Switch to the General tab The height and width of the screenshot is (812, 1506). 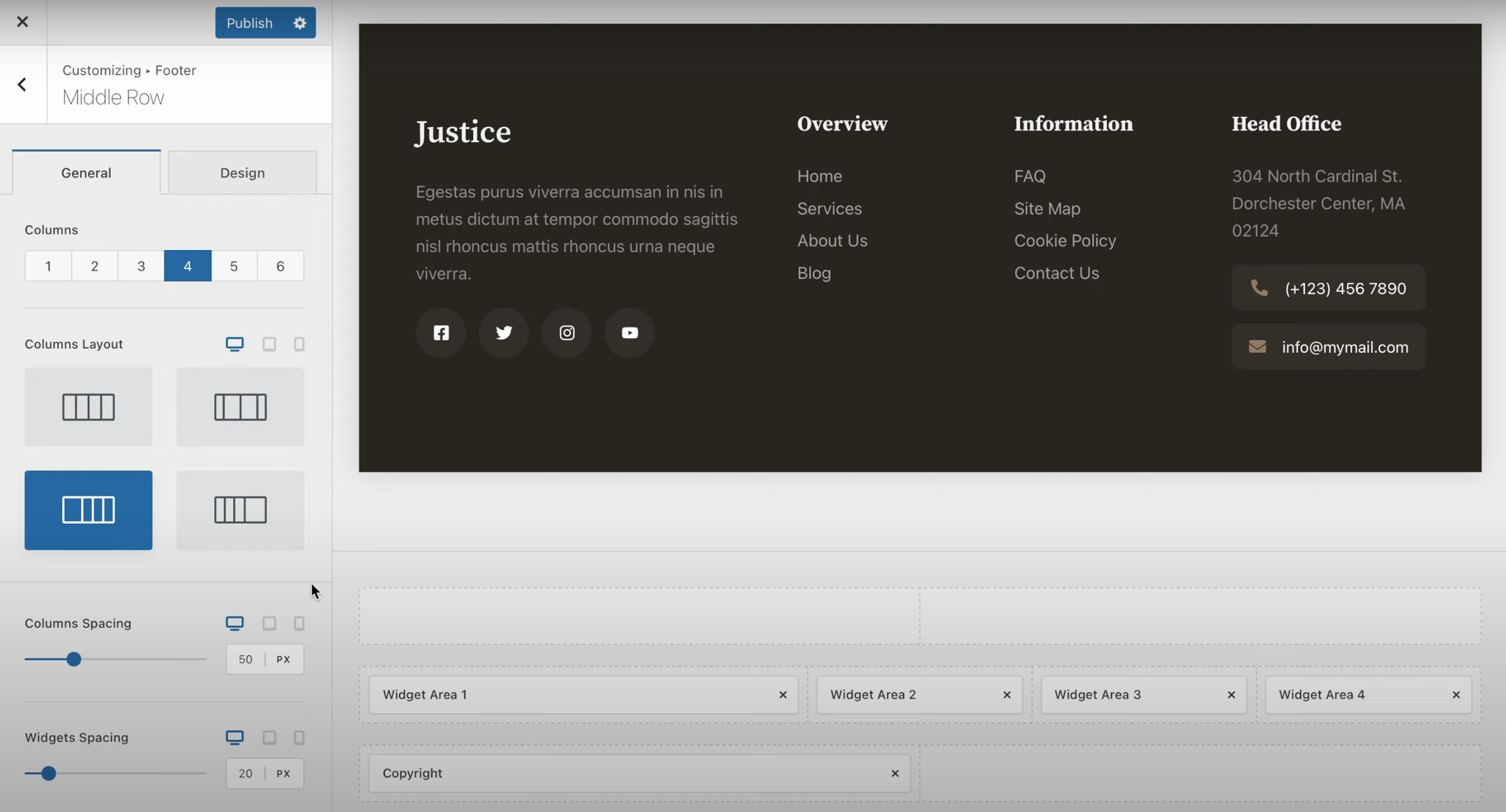[x=86, y=172]
